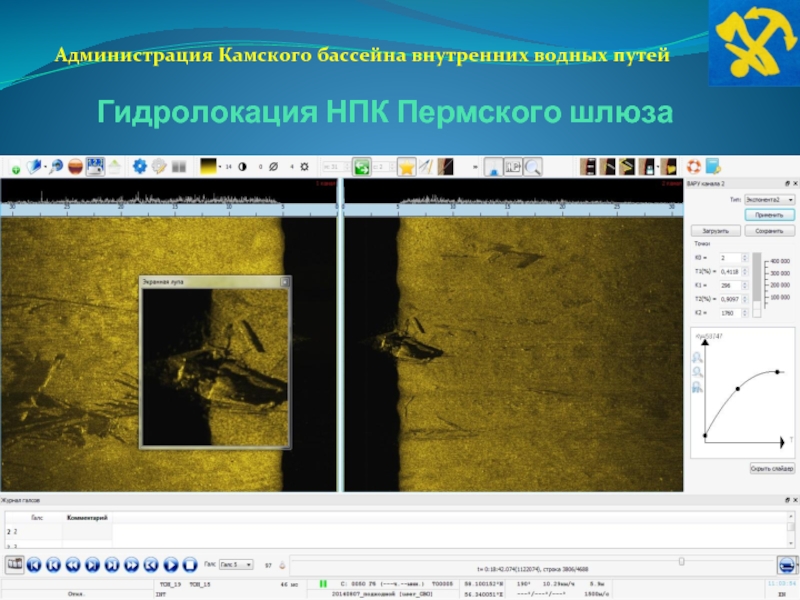
Task: Click the orange lifebuoy help icon
Action: tap(693, 166)
